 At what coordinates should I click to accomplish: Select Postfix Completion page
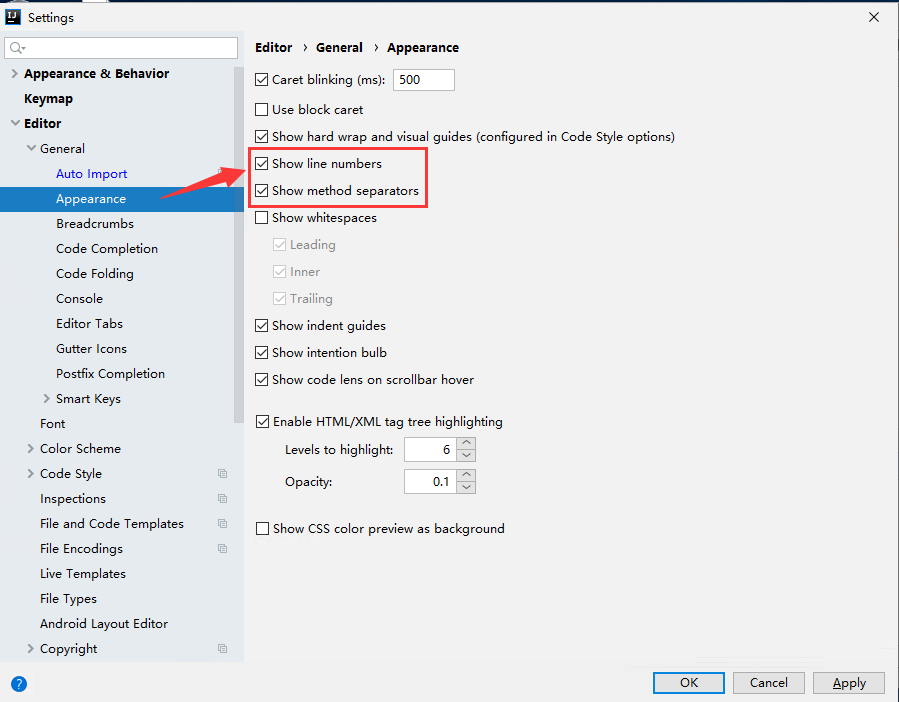pos(110,374)
